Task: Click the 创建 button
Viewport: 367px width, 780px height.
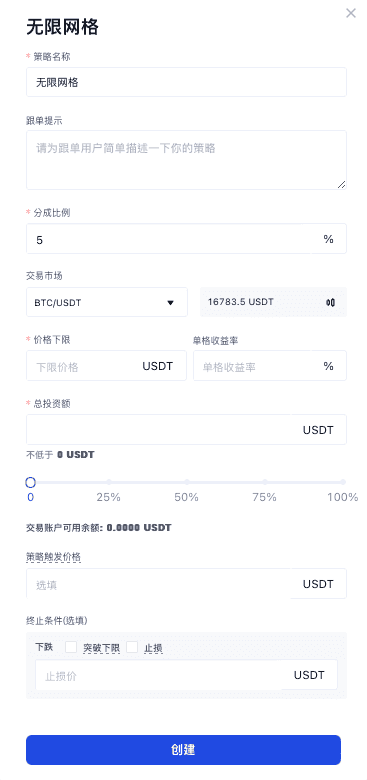Action: (x=184, y=750)
